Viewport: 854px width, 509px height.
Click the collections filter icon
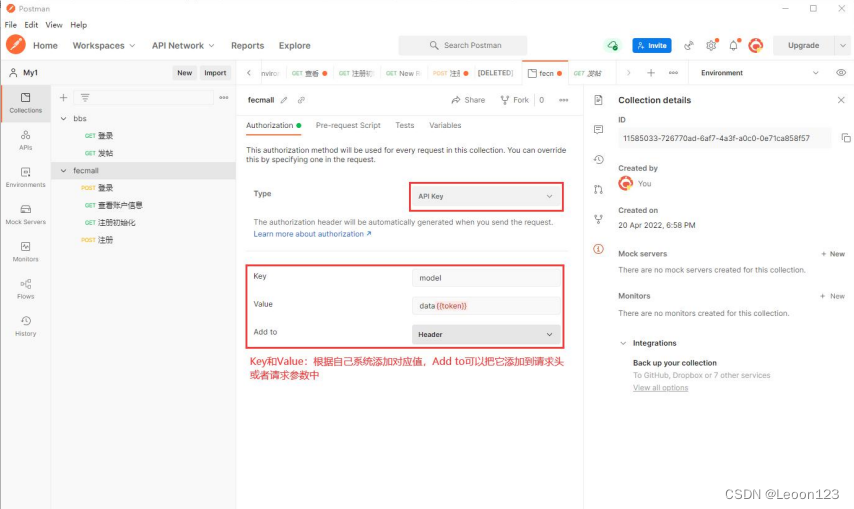click(85, 97)
